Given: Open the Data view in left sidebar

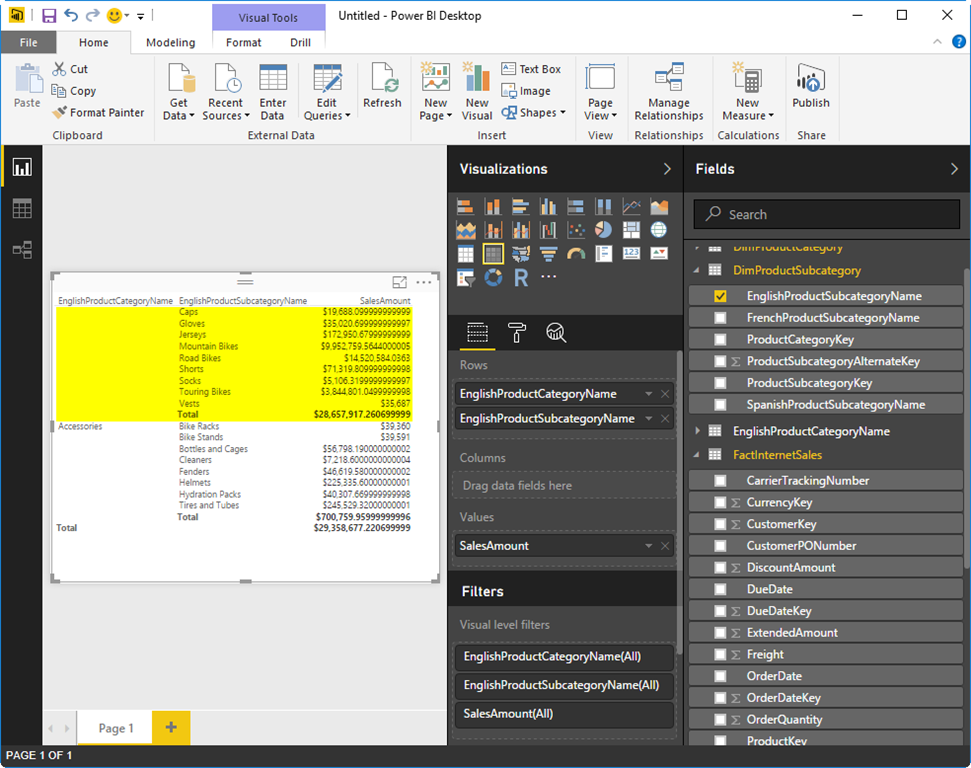Looking at the screenshot, I should click(22, 209).
